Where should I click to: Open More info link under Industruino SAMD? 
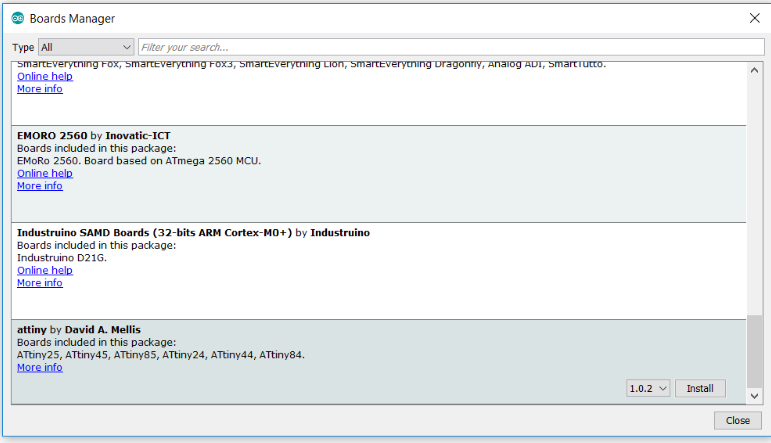pos(40,283)
